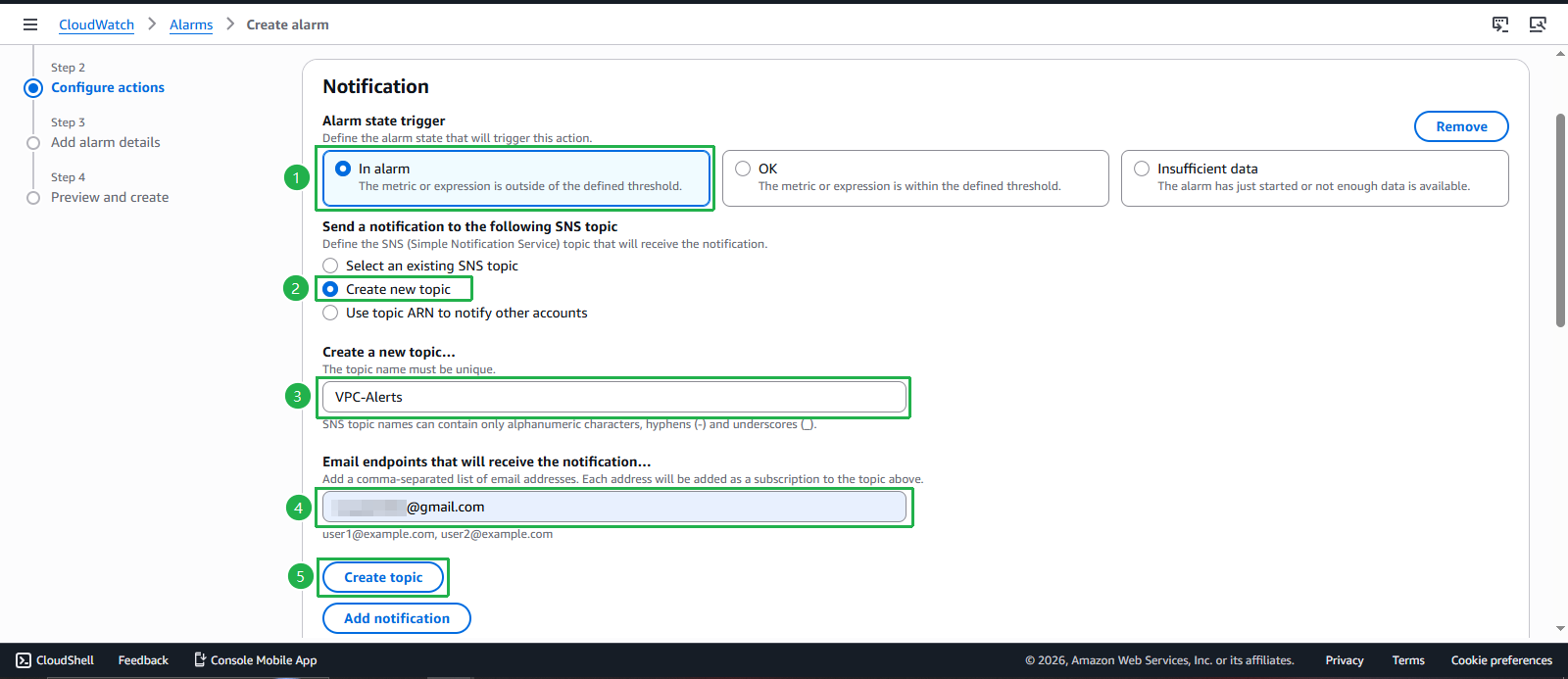
Task: Click the email endpoints input field
Action: [614, 507]
